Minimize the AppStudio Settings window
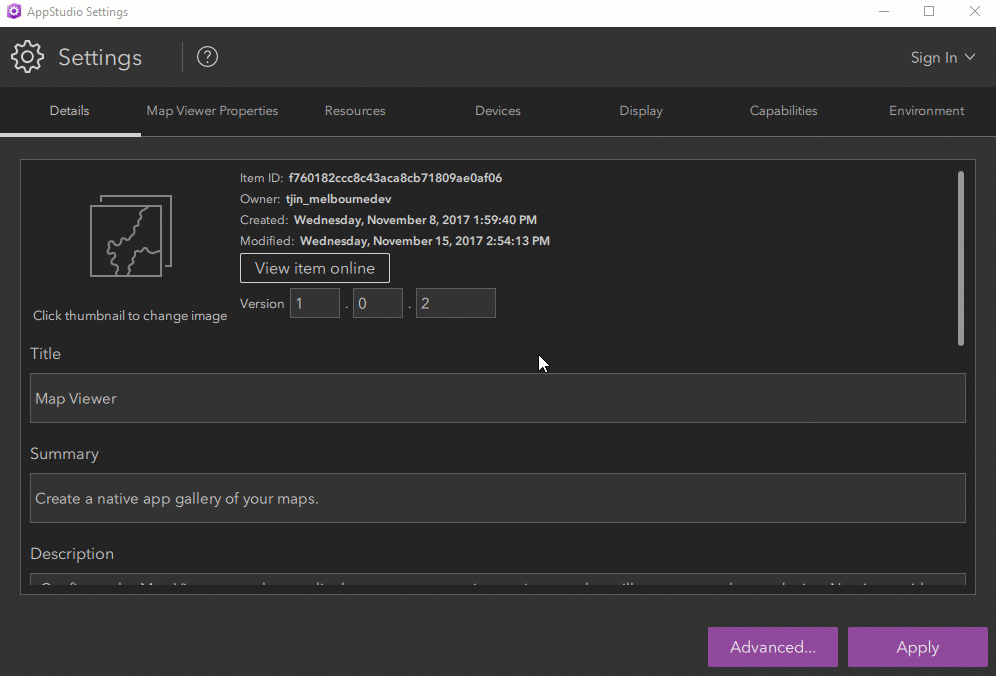 coord(884,11)
